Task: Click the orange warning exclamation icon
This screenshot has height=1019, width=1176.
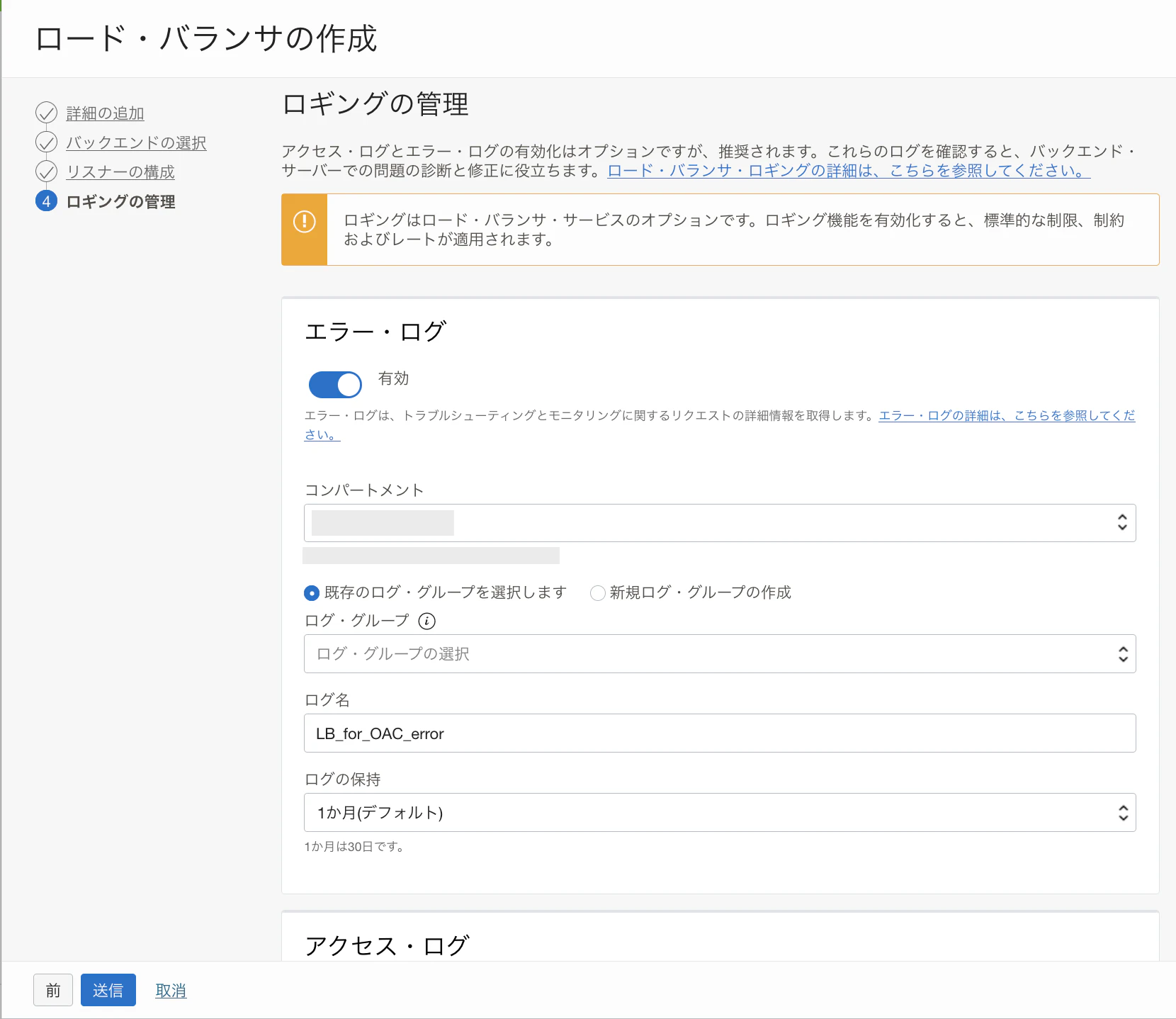Action: 305,221
